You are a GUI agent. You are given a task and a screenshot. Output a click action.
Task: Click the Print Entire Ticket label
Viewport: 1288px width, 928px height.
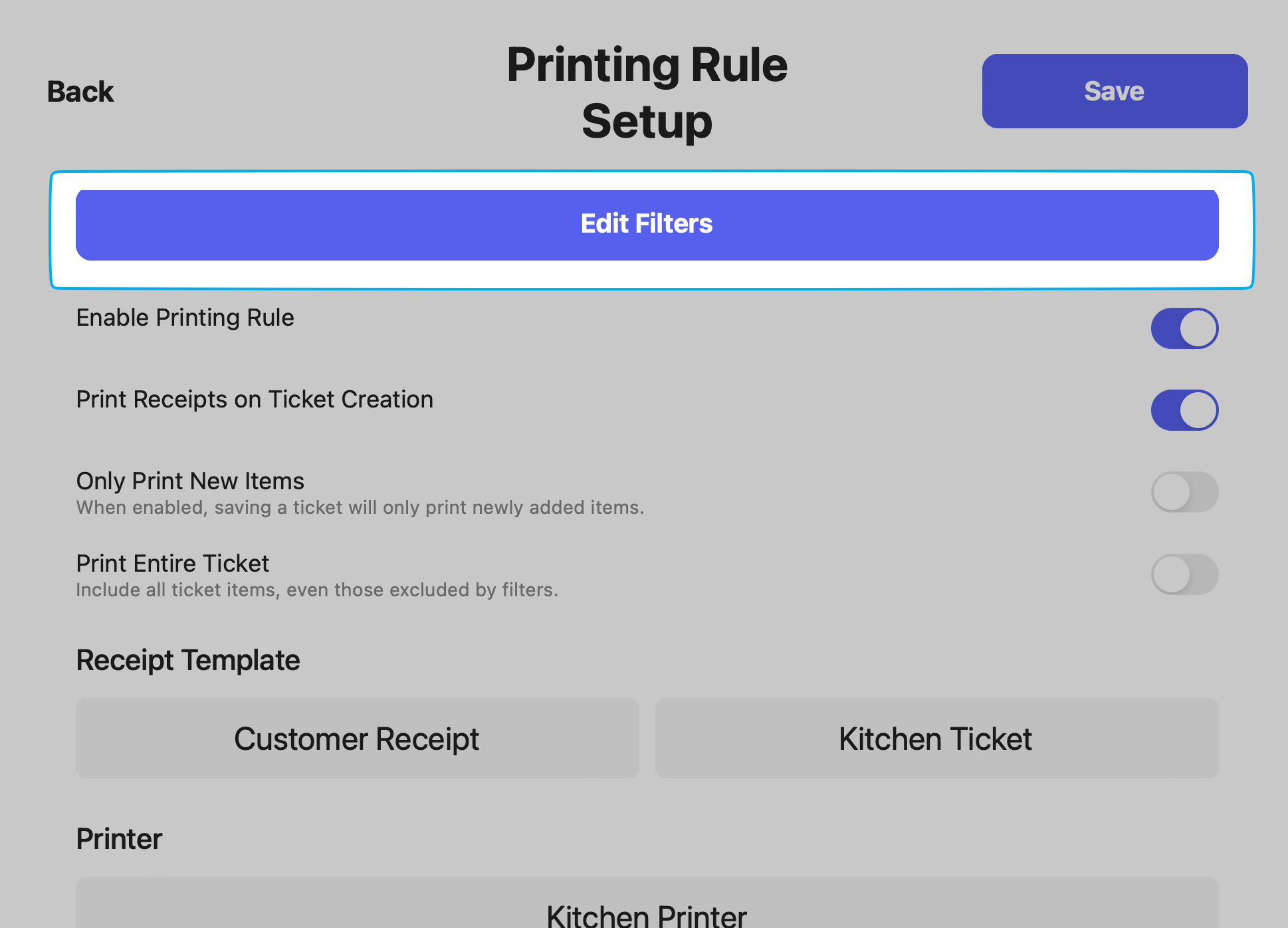tap(172, 564)
